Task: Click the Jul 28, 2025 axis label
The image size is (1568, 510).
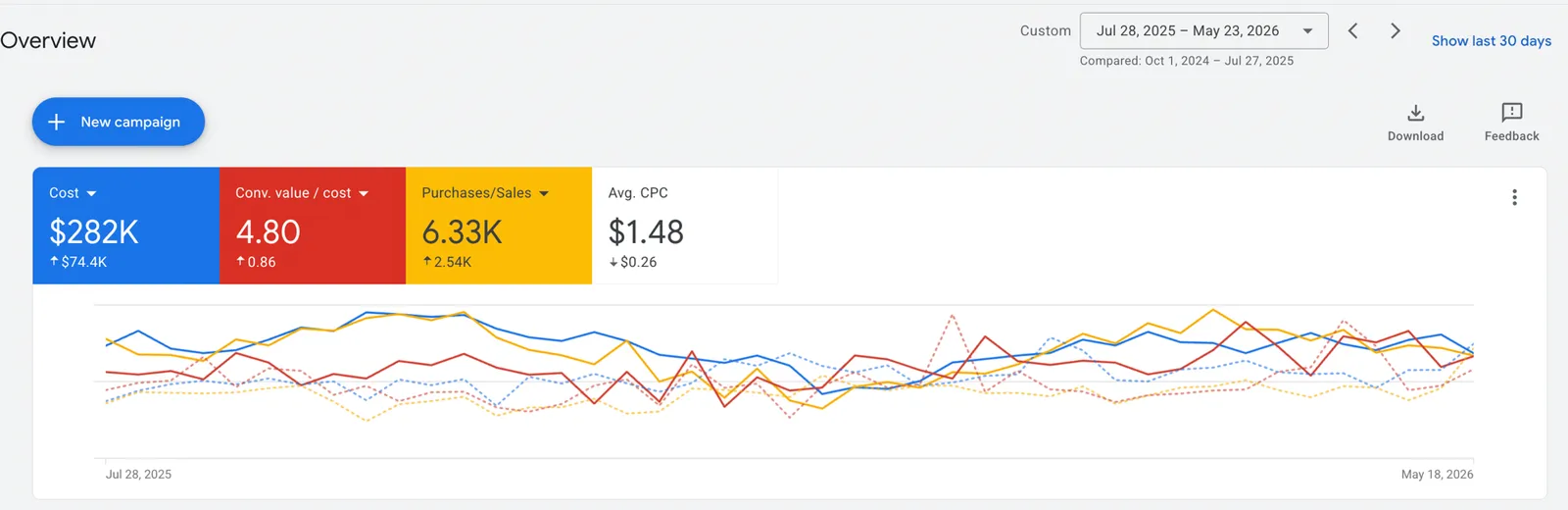Action: (x=138, y=474)
